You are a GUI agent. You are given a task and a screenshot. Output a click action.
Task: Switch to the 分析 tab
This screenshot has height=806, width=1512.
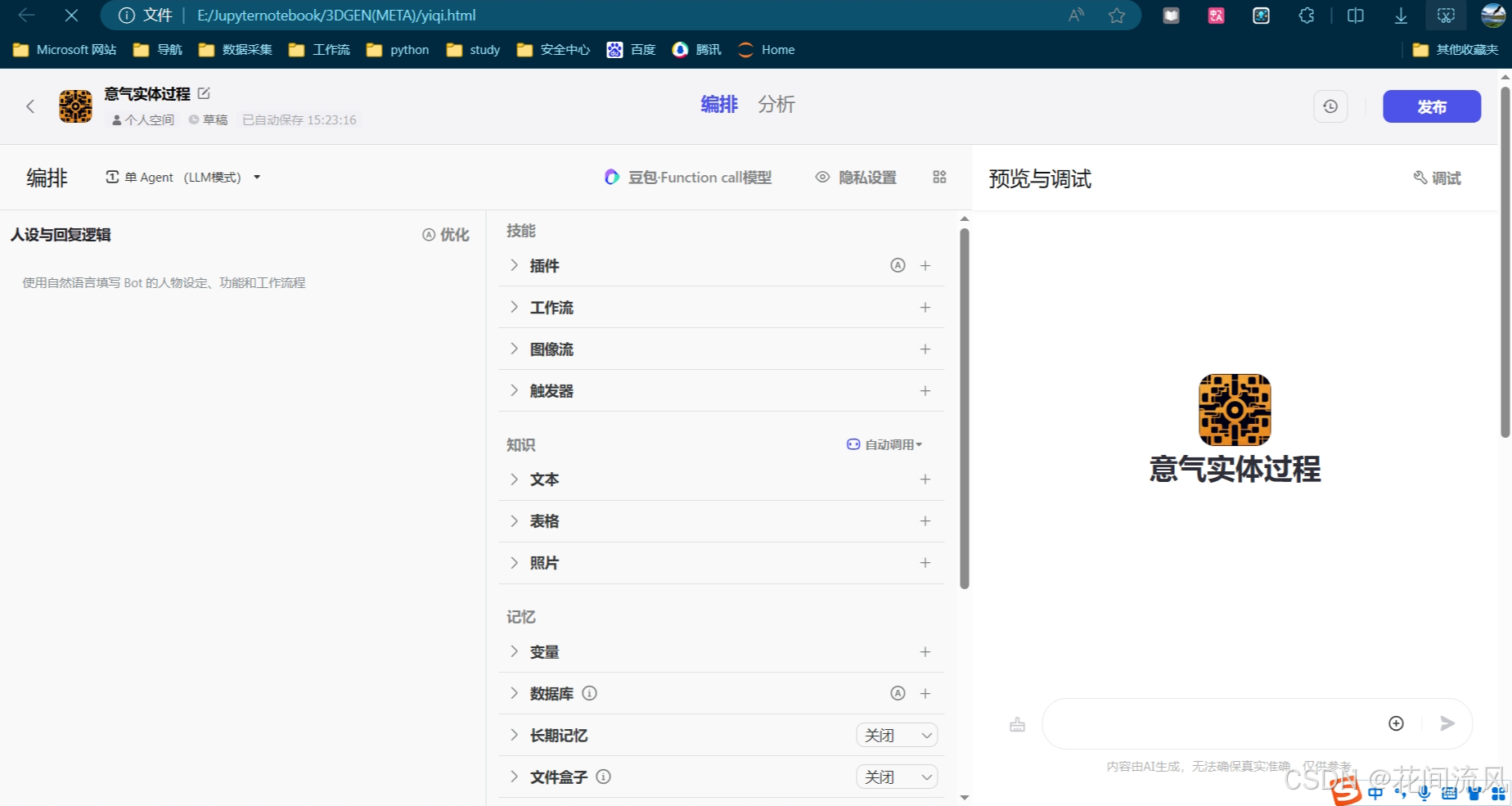tap(776, 104)
